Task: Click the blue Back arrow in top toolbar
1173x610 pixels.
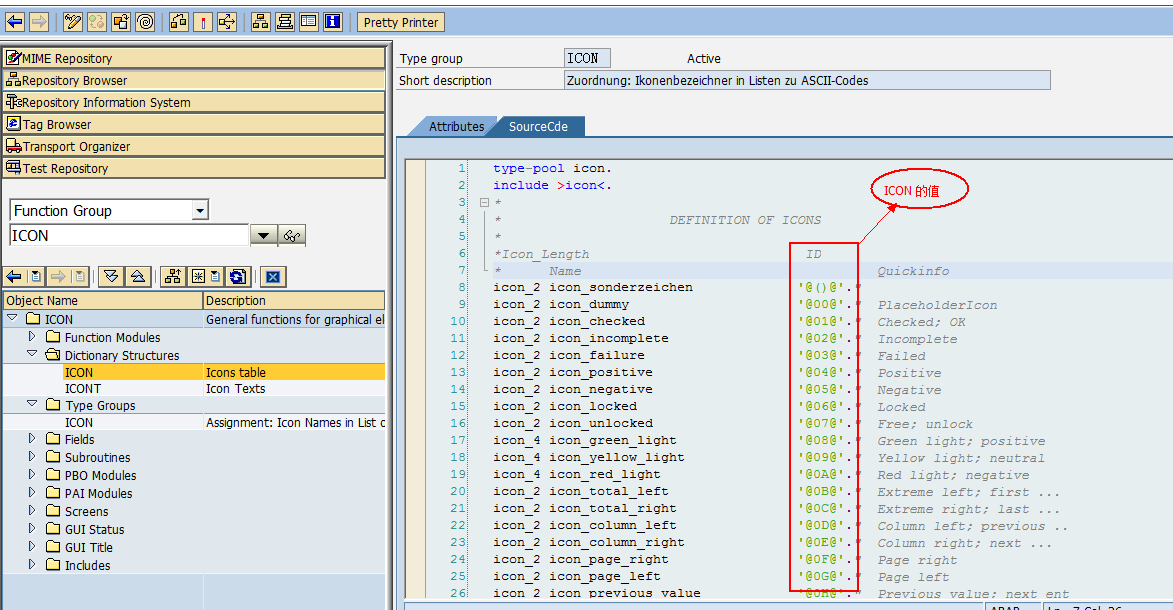Action: point(15,22)
